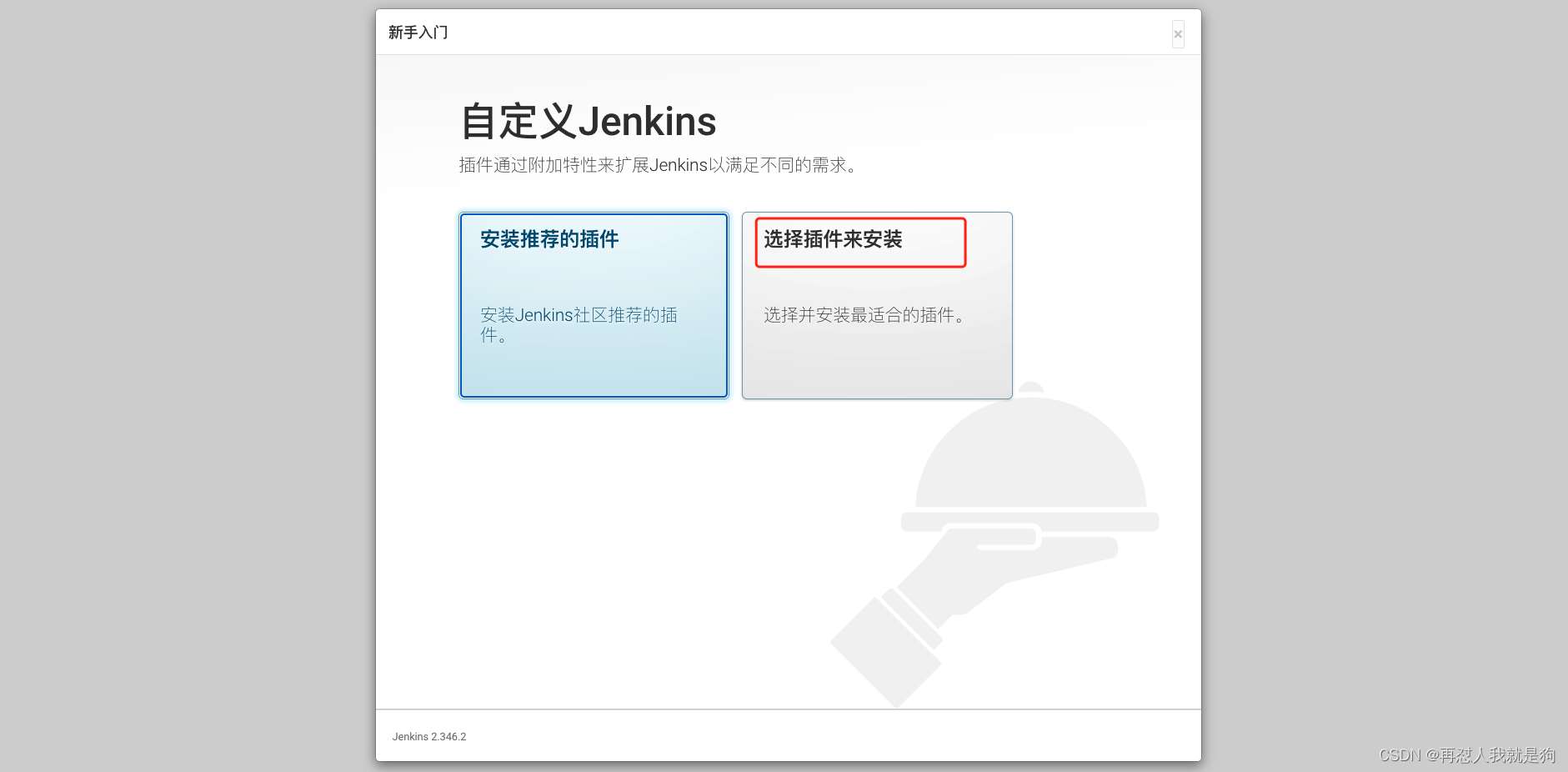Close the 新手入门 dialog with the × button
The width and height of the screenshot is (1568, 772).
[x=1178, y=34]
